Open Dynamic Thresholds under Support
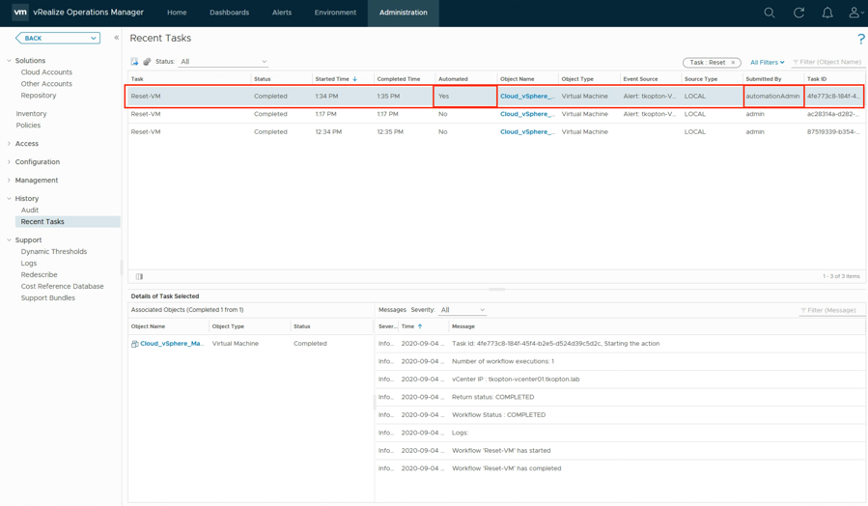The image size is (868, 506). pyautogui.click(x=54, y=251)
